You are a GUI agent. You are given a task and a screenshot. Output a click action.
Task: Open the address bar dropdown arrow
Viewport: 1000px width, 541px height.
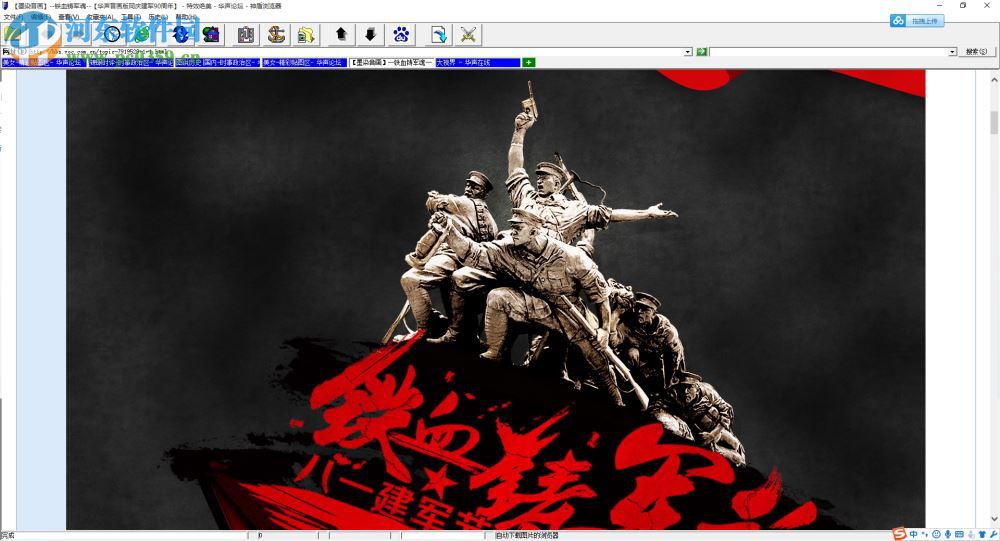[688, 52]
